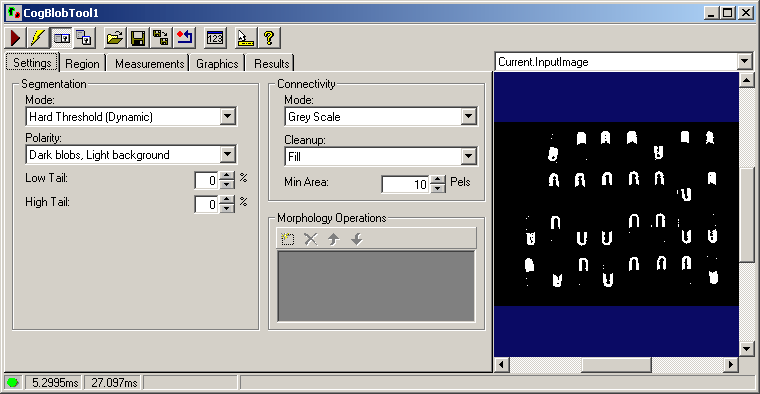Increase the Low Tail value
The width and height of the screenshot is (760, 394).
227,176
